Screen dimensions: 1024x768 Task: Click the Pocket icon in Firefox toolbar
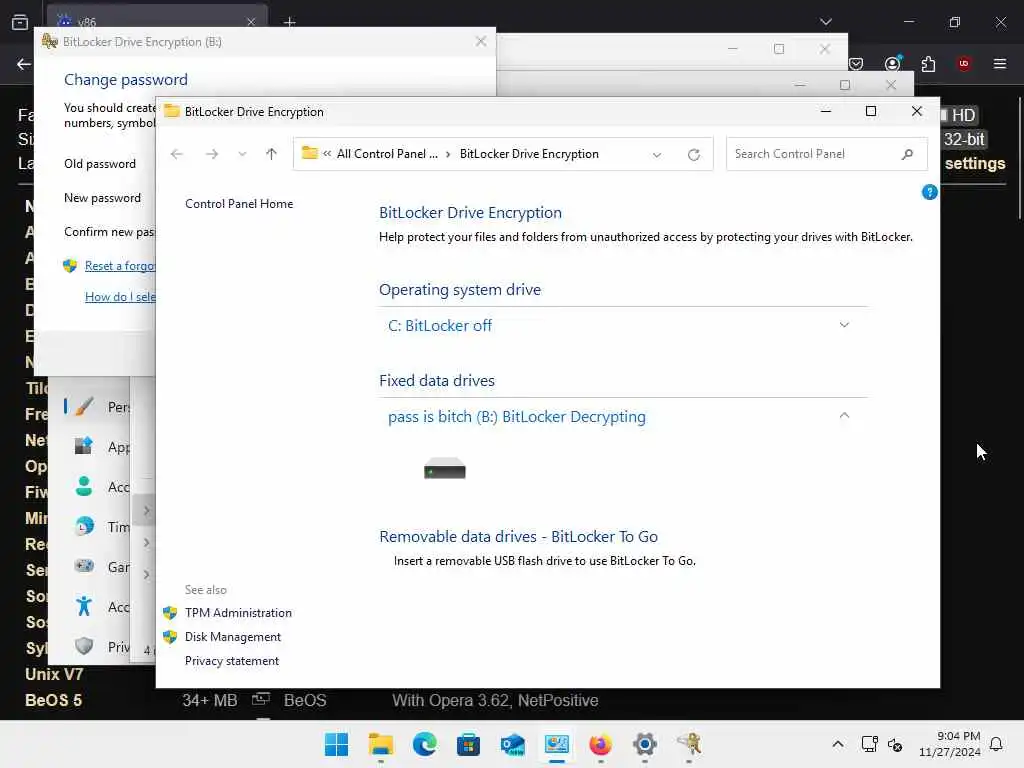click(x=856, y=64)
